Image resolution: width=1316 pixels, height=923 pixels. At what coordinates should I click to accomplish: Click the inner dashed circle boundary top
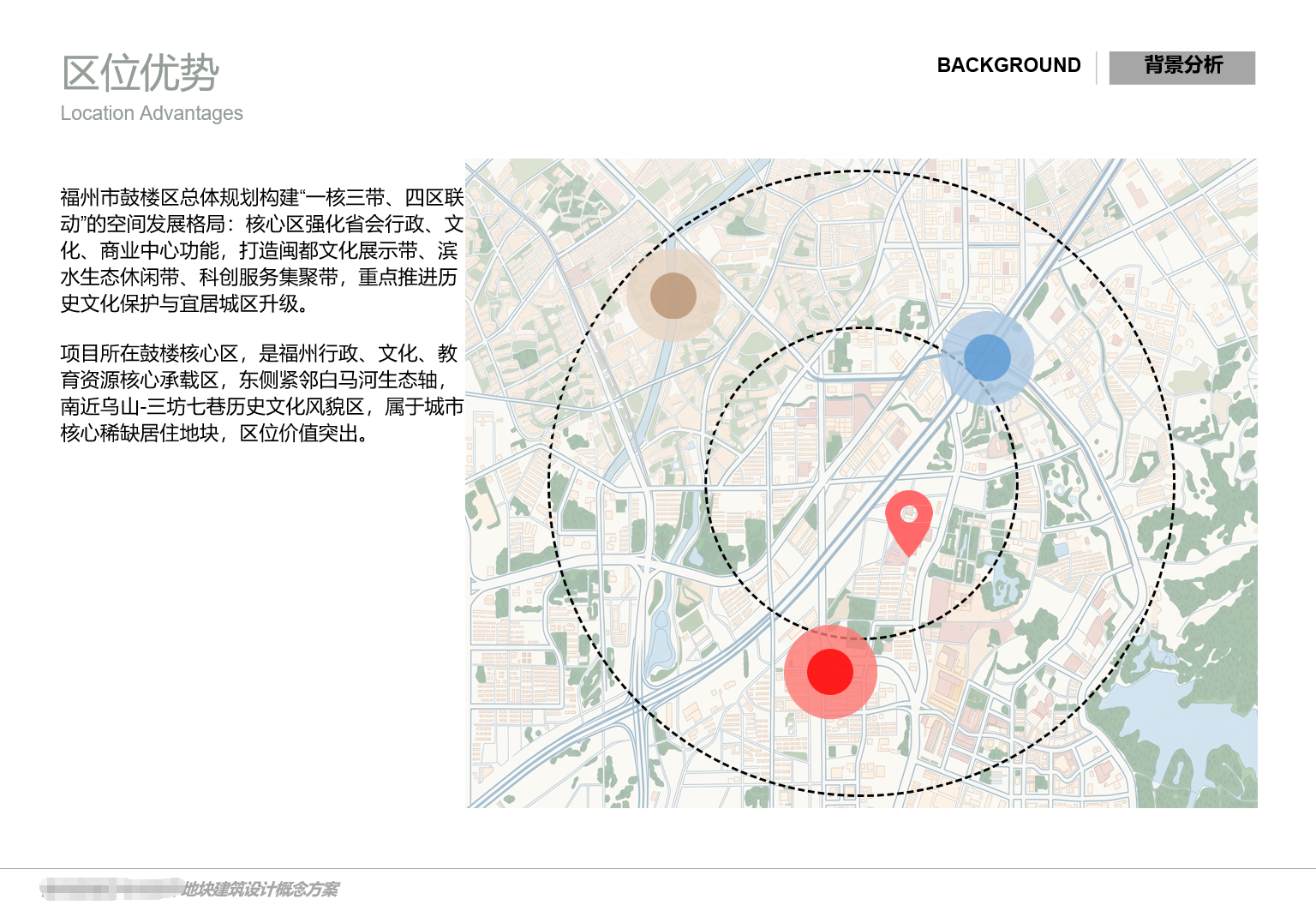coord(862,327)
